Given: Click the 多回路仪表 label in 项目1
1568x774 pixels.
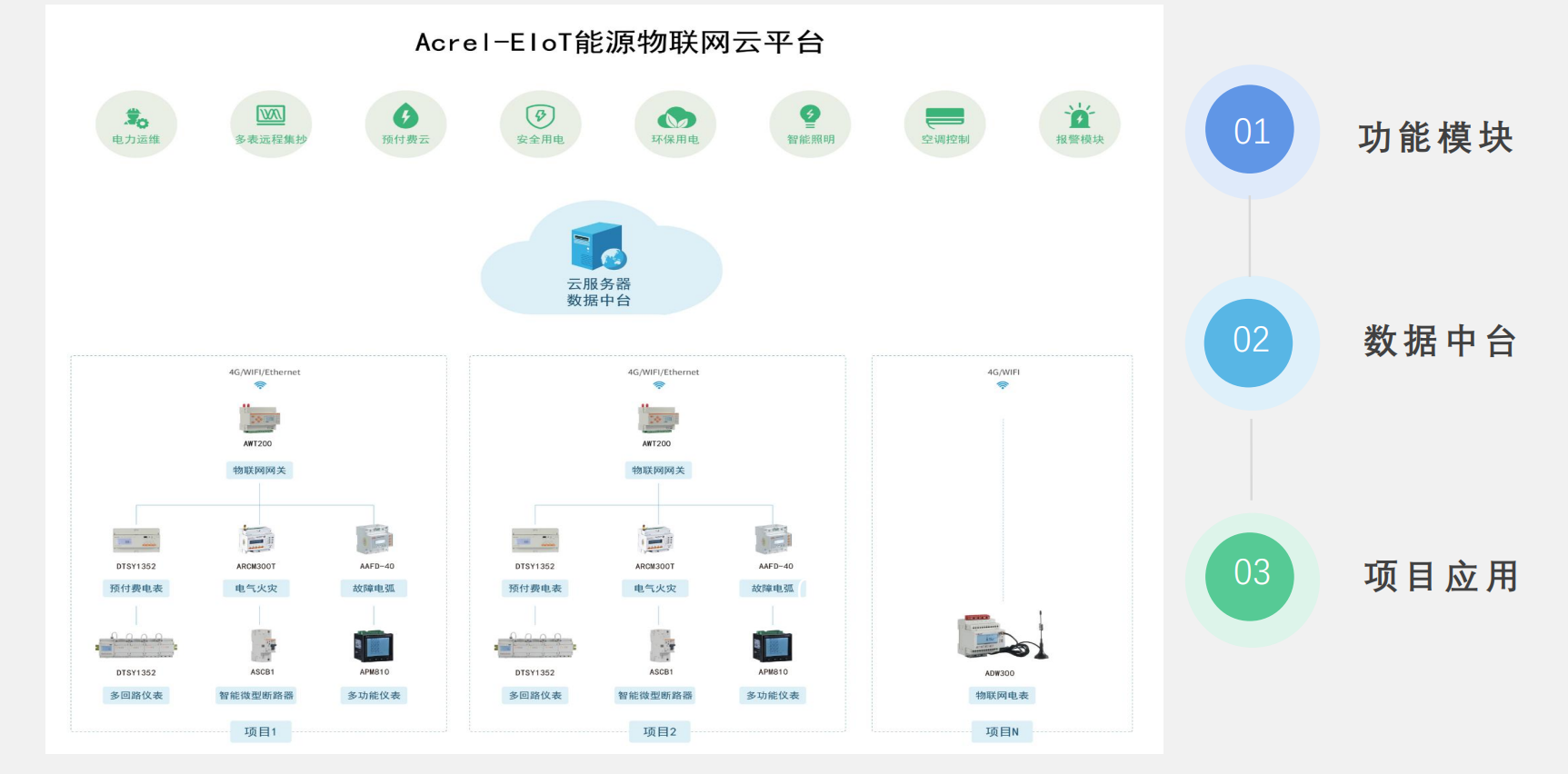Looking at the screenshot, I should point(136,695).
